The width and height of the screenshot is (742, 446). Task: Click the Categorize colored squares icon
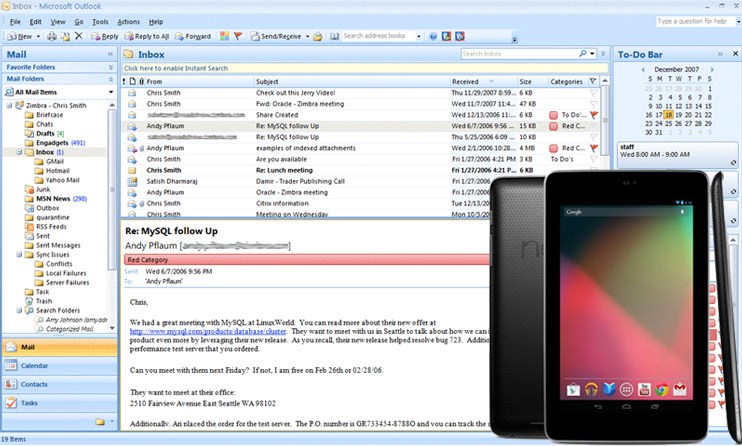[x=224, y=36]
